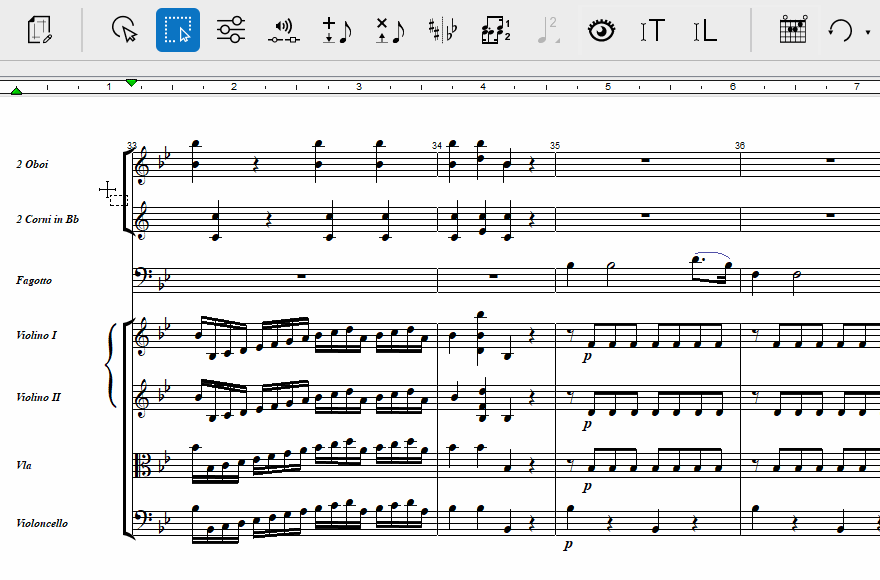Select the lyrics tool with L cursor

705,30
